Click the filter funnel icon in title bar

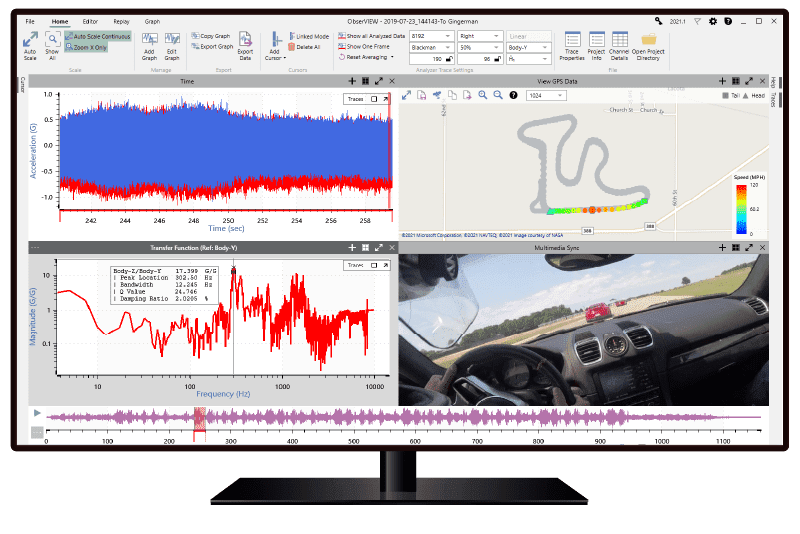pyautogui.click(x=697, y=21)
